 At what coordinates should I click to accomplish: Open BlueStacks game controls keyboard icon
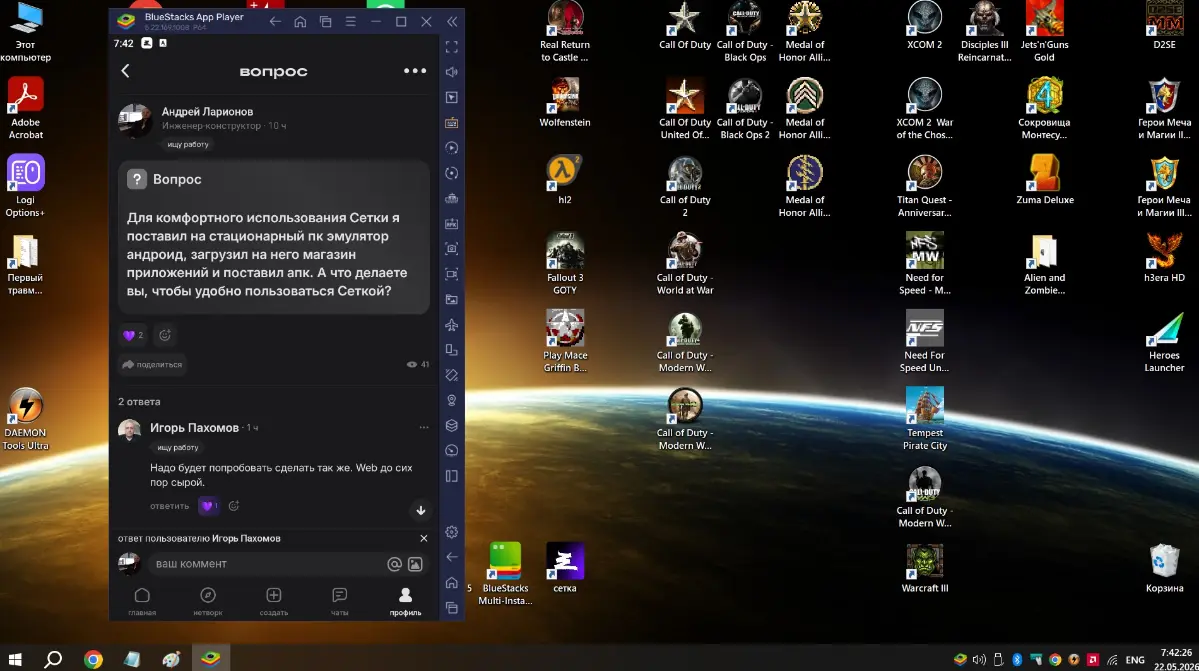point(452,123)
